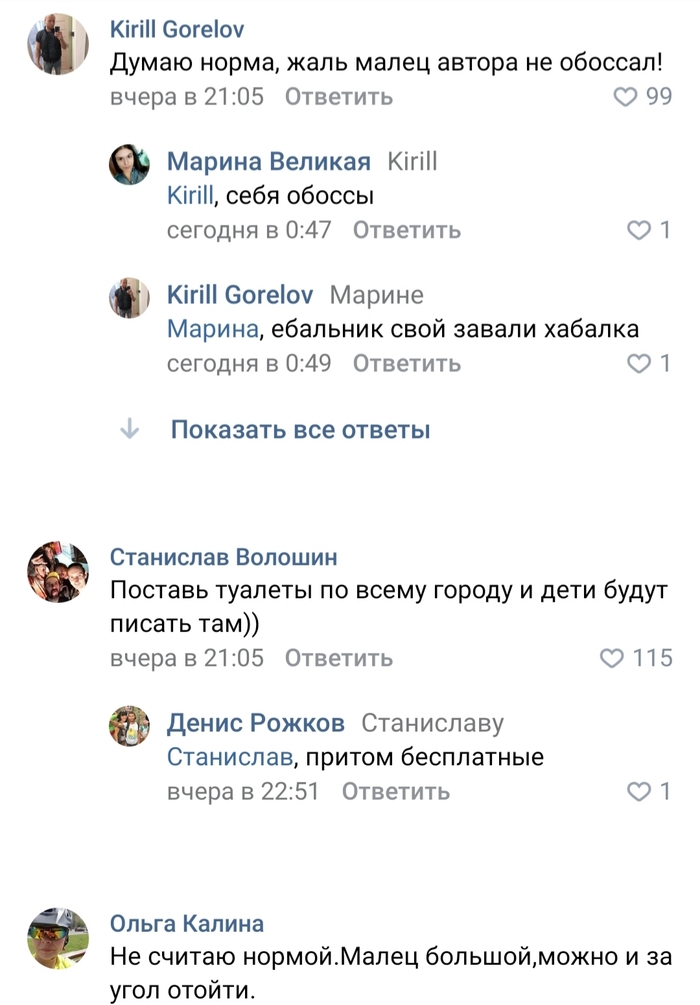Open Ольга Калина's profile name link
This screenshot has height=1005, width=700.
point(187,922)
